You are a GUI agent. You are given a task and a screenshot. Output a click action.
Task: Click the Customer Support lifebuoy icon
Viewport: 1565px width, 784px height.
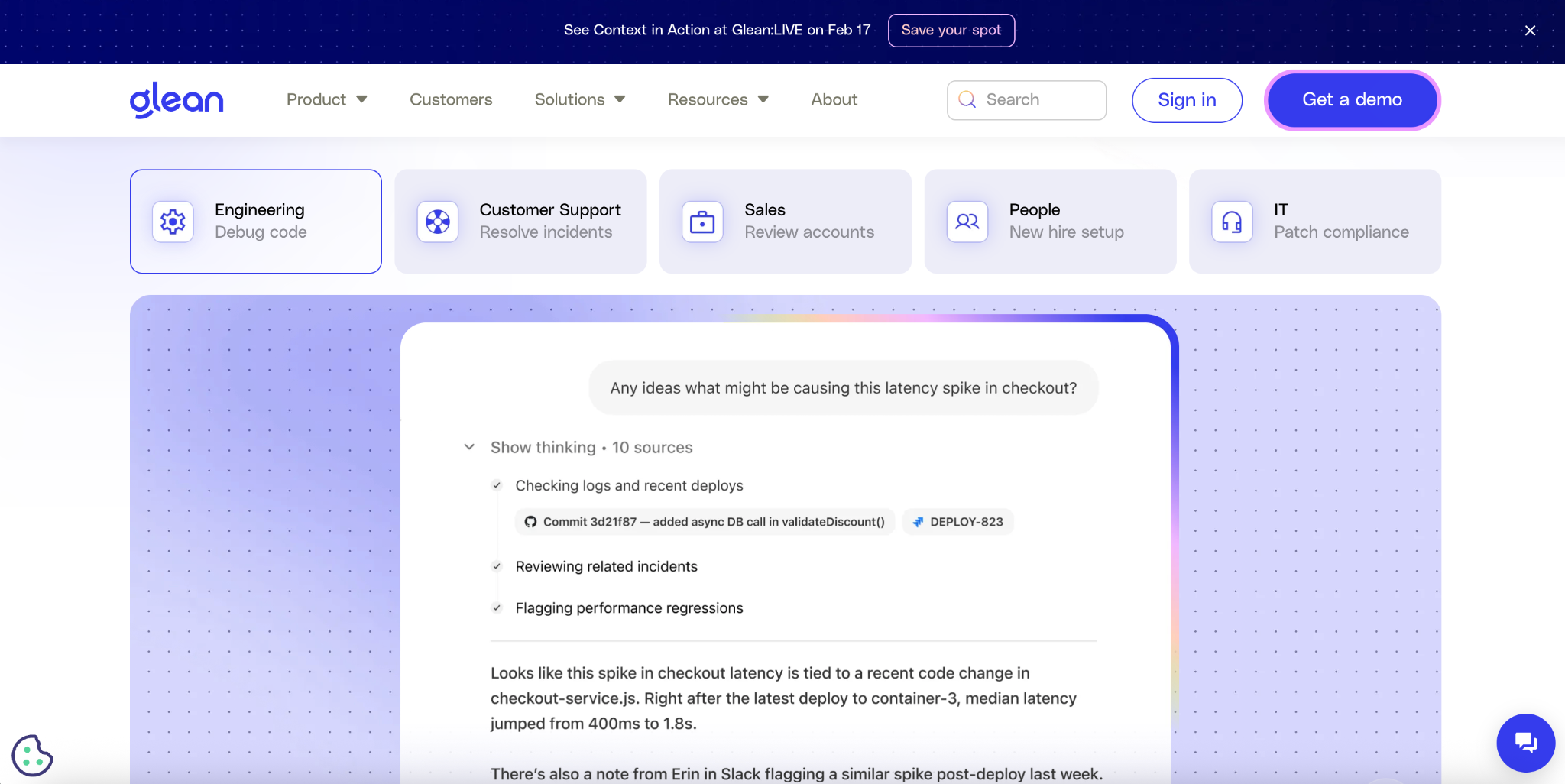438,222
